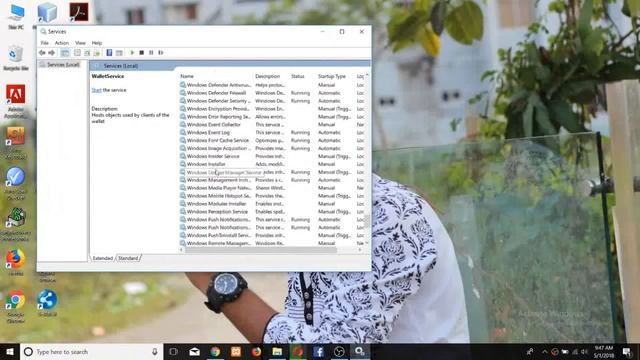Viewport: 640px width, 360px height.
Task: Open Properties from the toolbar icon
Action: [77, 53]
